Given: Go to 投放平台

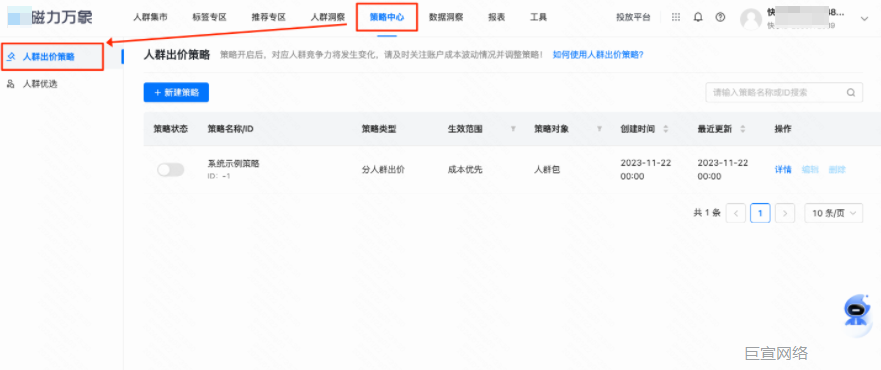Looking at the screenshot, I should click(633, 17).
